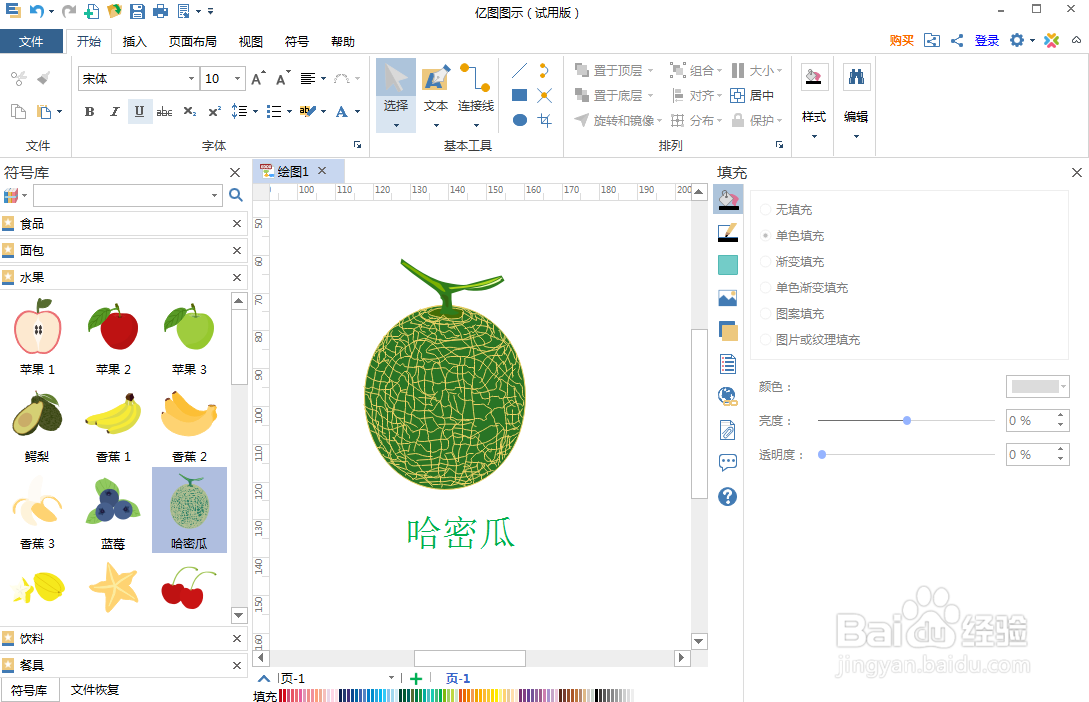The width and height of the screenshot is (1089, 702).
Task: Click the Undo icon in title bar
Action: pyautogui.click(x=37, y=11)
